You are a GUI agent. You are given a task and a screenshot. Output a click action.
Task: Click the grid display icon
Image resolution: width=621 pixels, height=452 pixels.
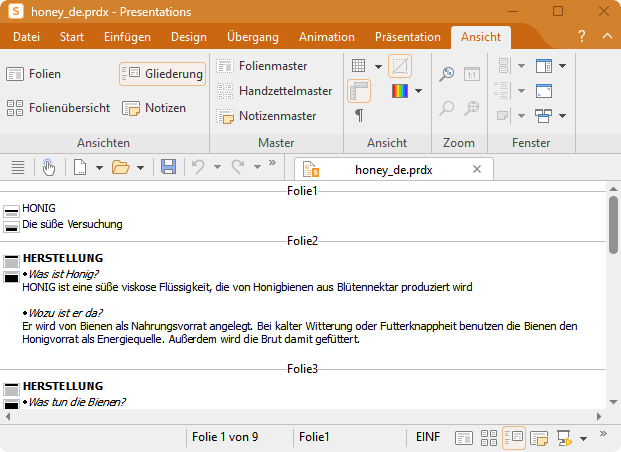tap(358, 66)
